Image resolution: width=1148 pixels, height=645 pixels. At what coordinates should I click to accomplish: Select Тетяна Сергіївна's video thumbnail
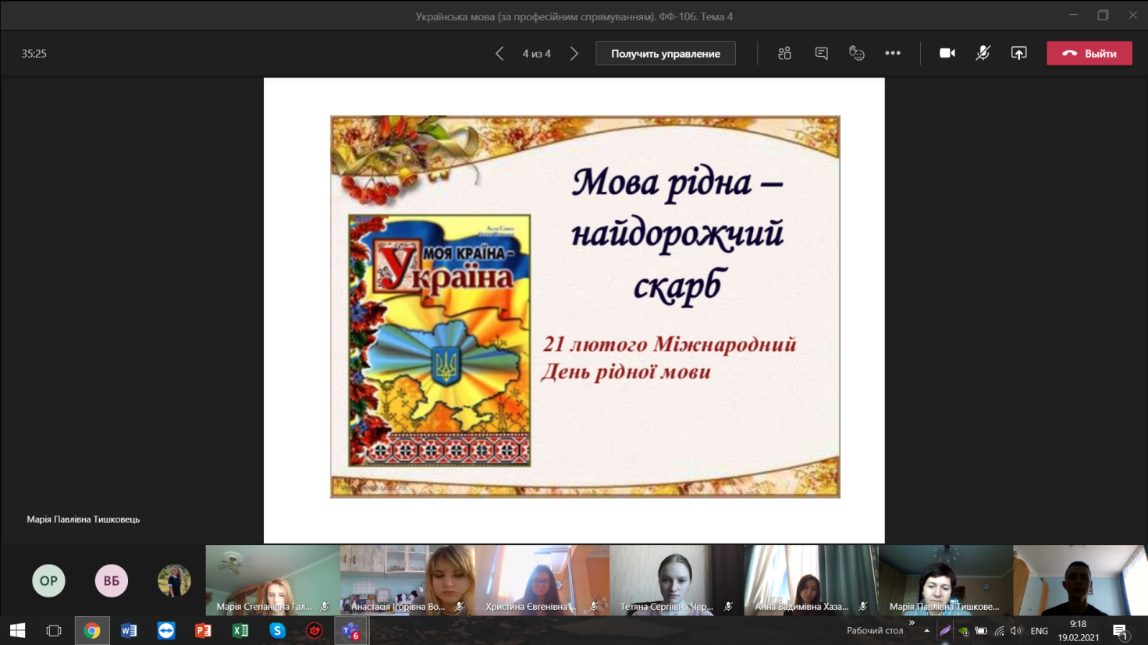pos(676,580)
